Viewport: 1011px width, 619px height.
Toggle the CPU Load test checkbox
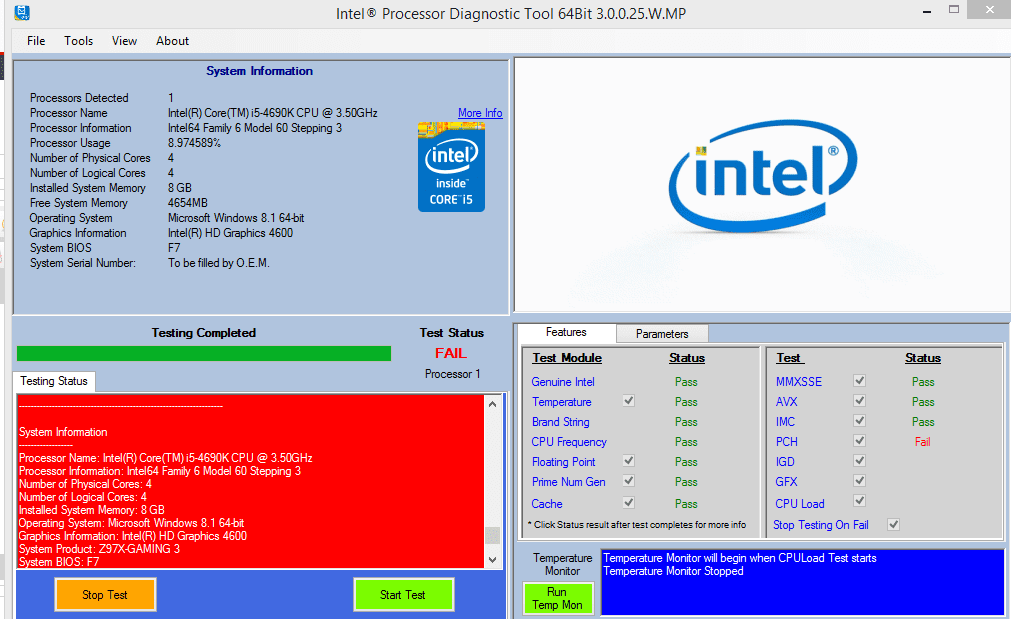point(859,501)
